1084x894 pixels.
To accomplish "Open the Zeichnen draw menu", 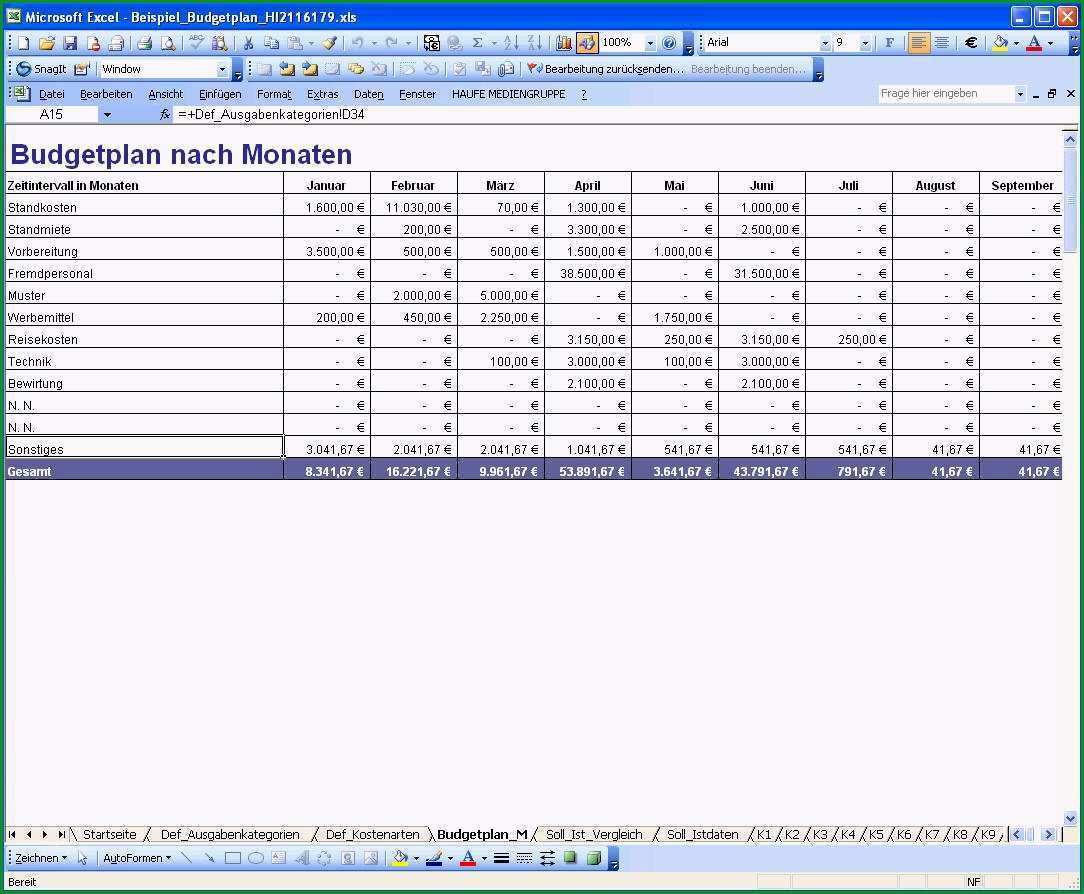I will (x=41, y=858).
